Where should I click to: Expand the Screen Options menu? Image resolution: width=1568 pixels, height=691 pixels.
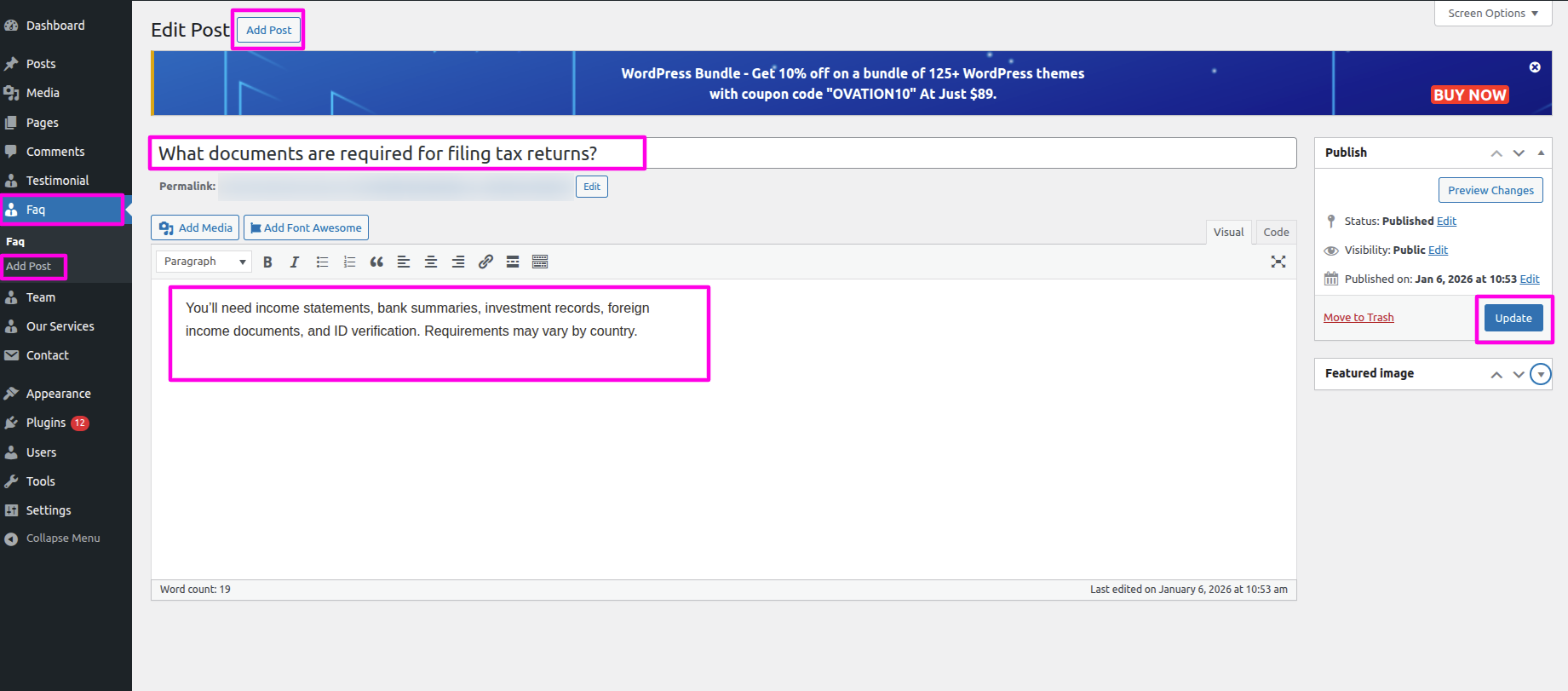click(x=1493, y=14)
